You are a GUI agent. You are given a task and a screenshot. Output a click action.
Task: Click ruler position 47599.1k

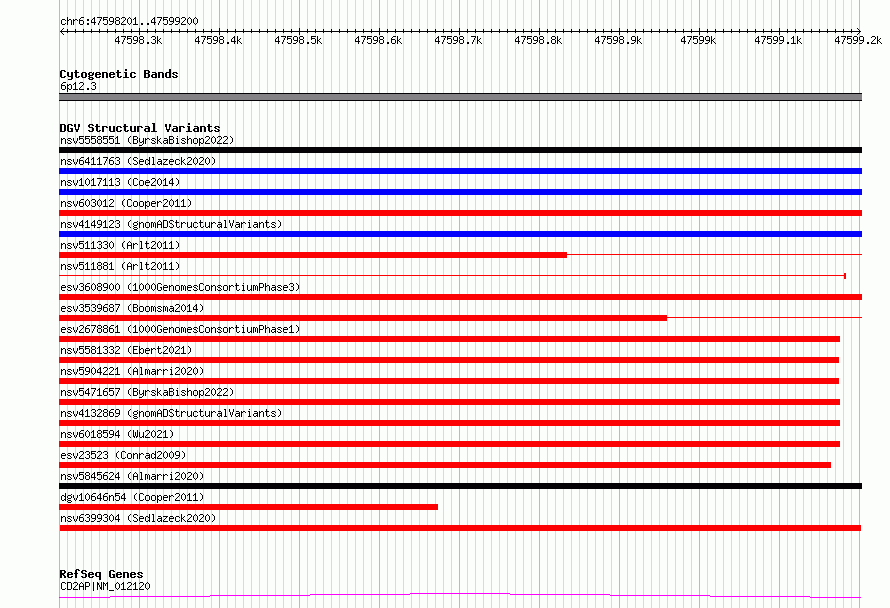778,40
